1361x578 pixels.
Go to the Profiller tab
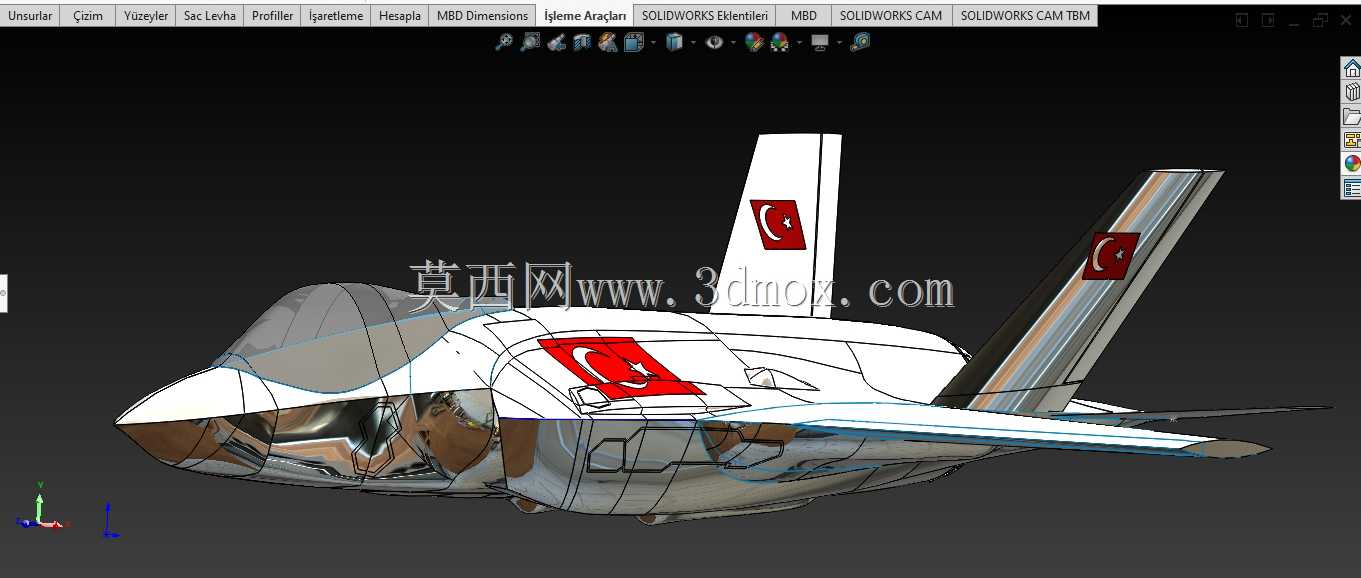[273, 16]
